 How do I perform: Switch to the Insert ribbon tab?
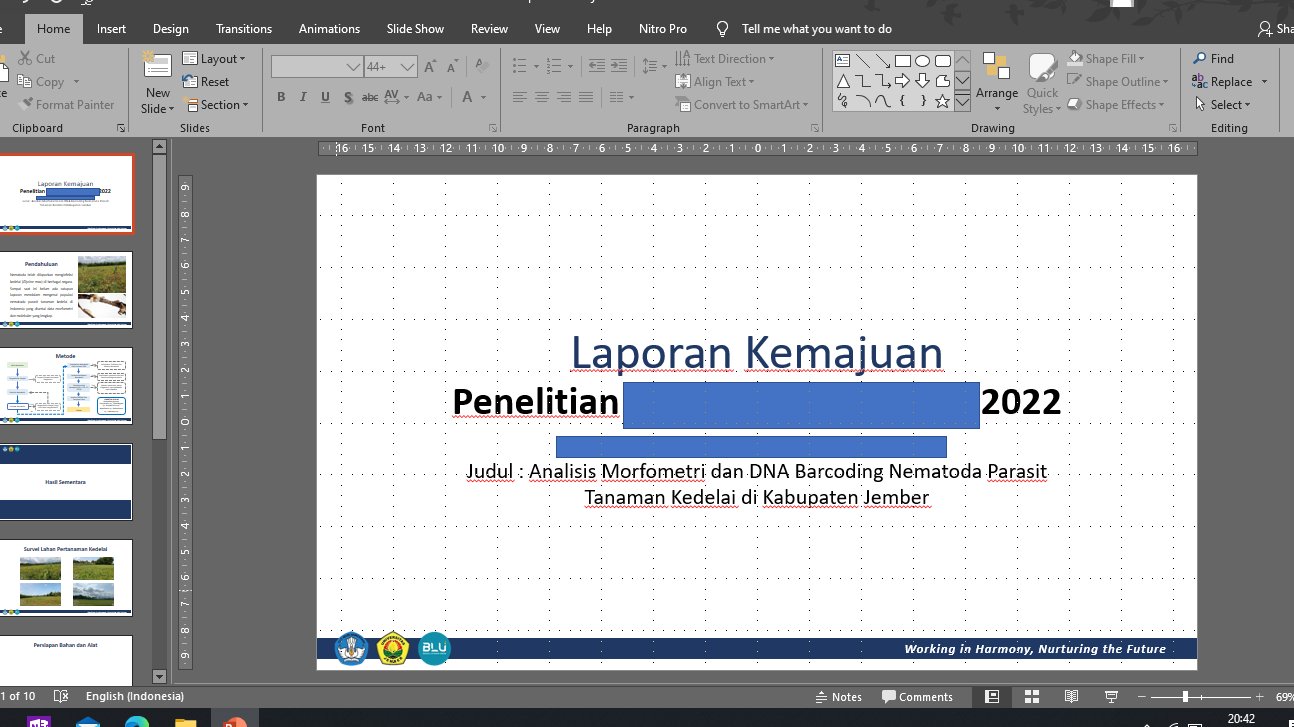coord(111,28)
